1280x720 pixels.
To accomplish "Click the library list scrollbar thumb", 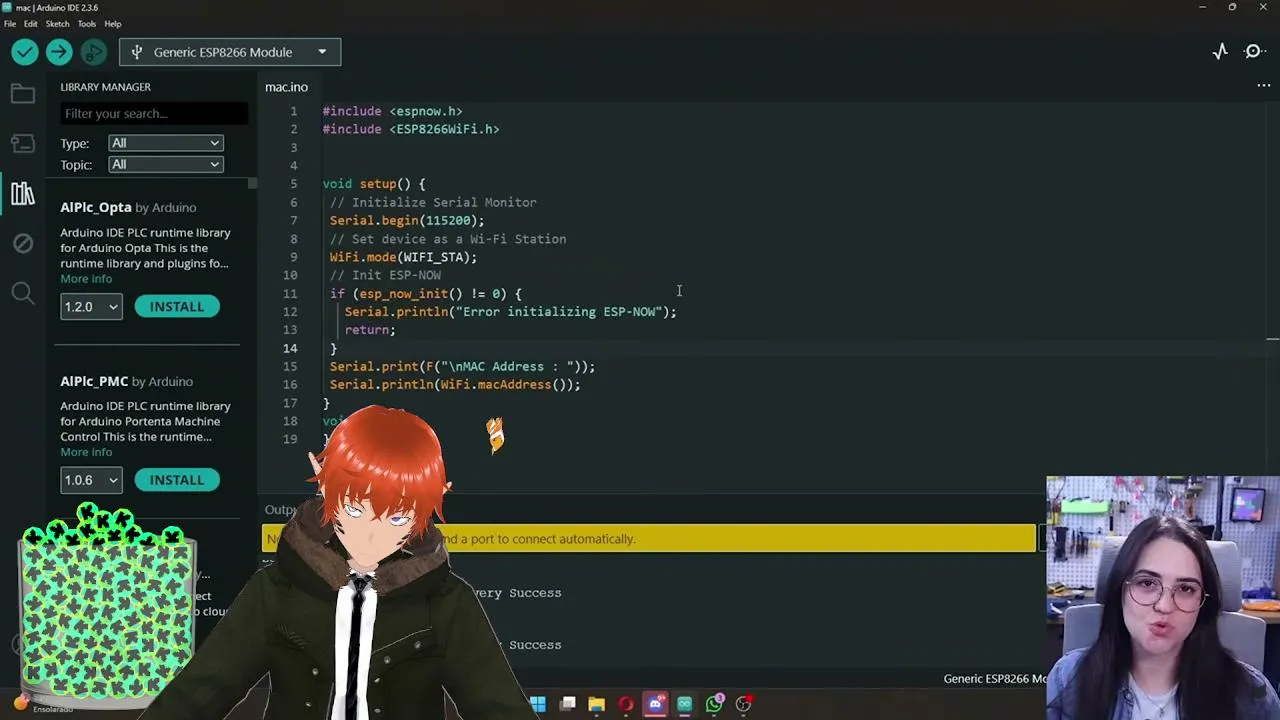I will (x=252, y=183).
